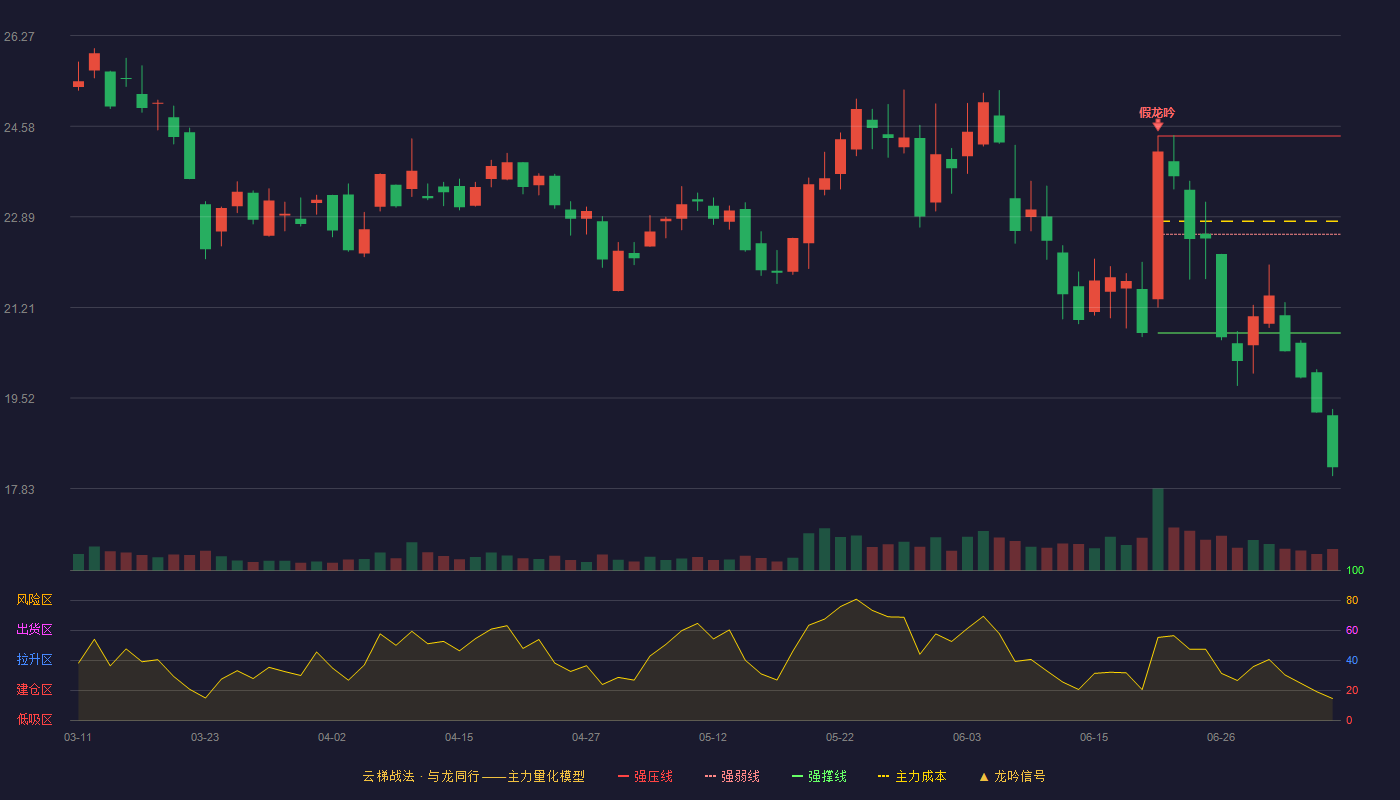1400x800 pixels.
Task: Click the 22.89 price axis label
Action: 19,218
